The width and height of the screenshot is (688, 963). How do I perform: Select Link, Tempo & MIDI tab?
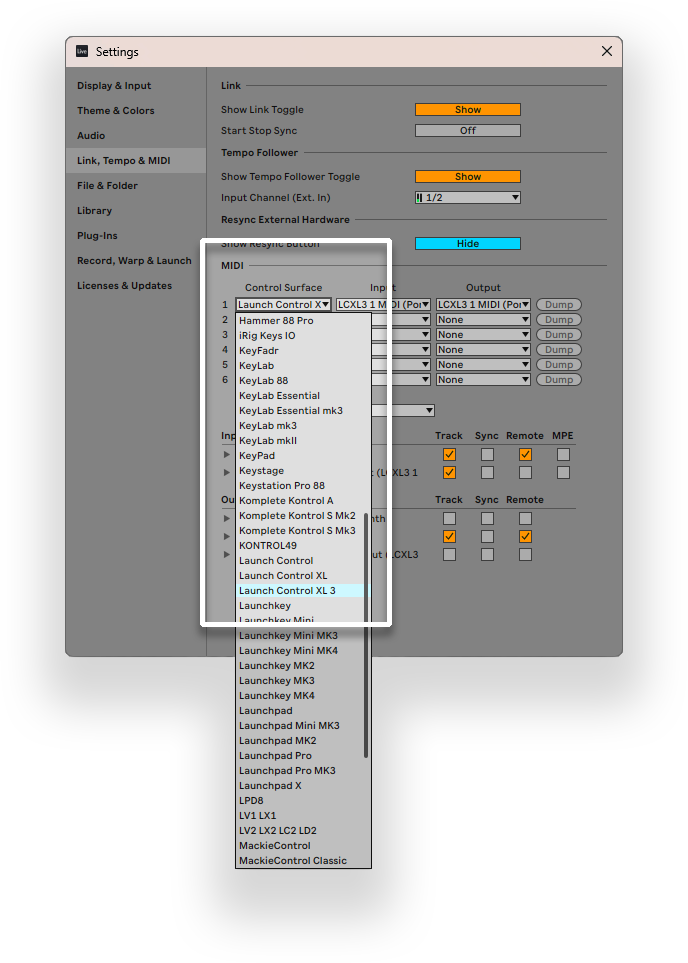(x=136, y=160)
